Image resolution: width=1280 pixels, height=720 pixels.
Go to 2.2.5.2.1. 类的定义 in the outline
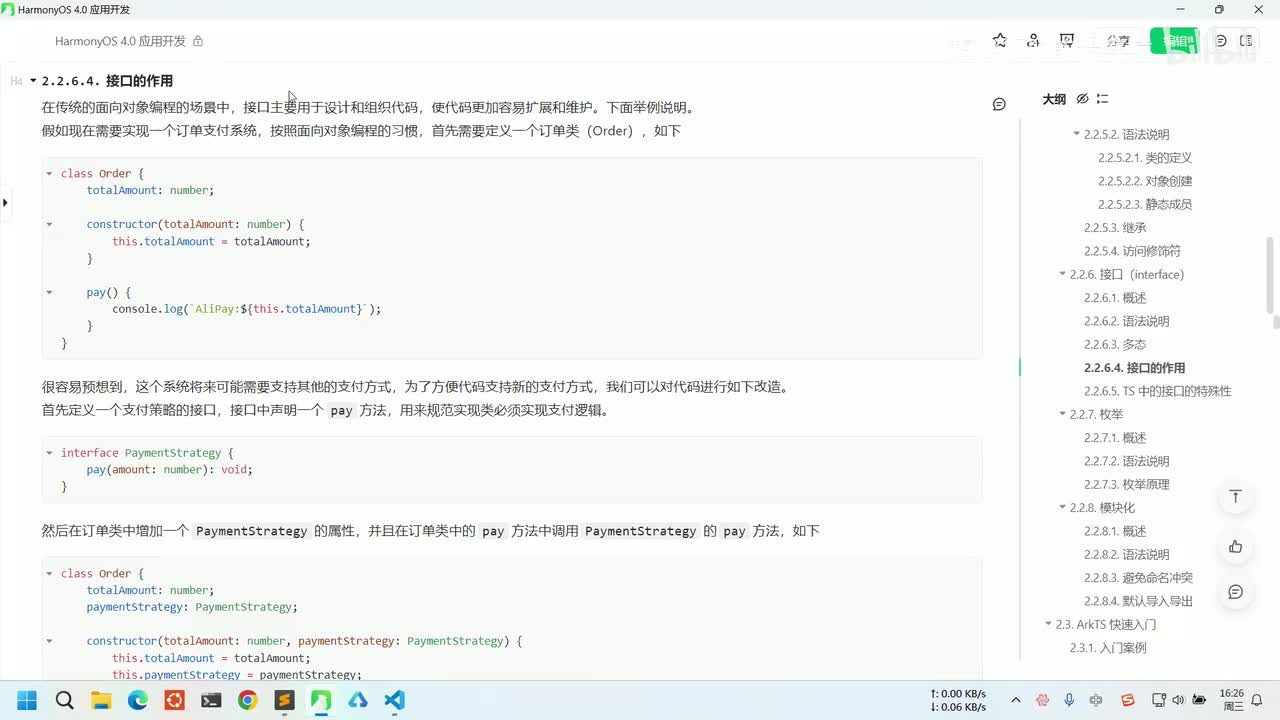coord(1145,158)
